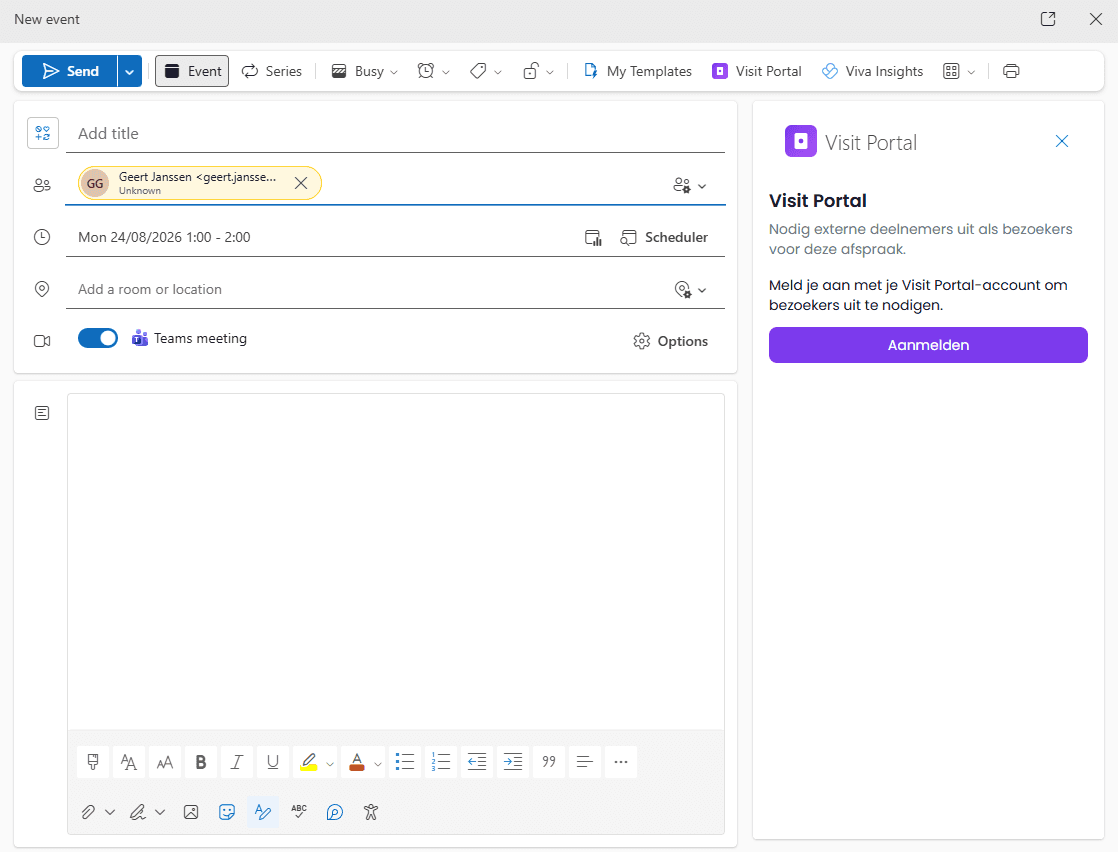
Task: Open the reminder alarm clock dropdown
Action: pos(434,71)
